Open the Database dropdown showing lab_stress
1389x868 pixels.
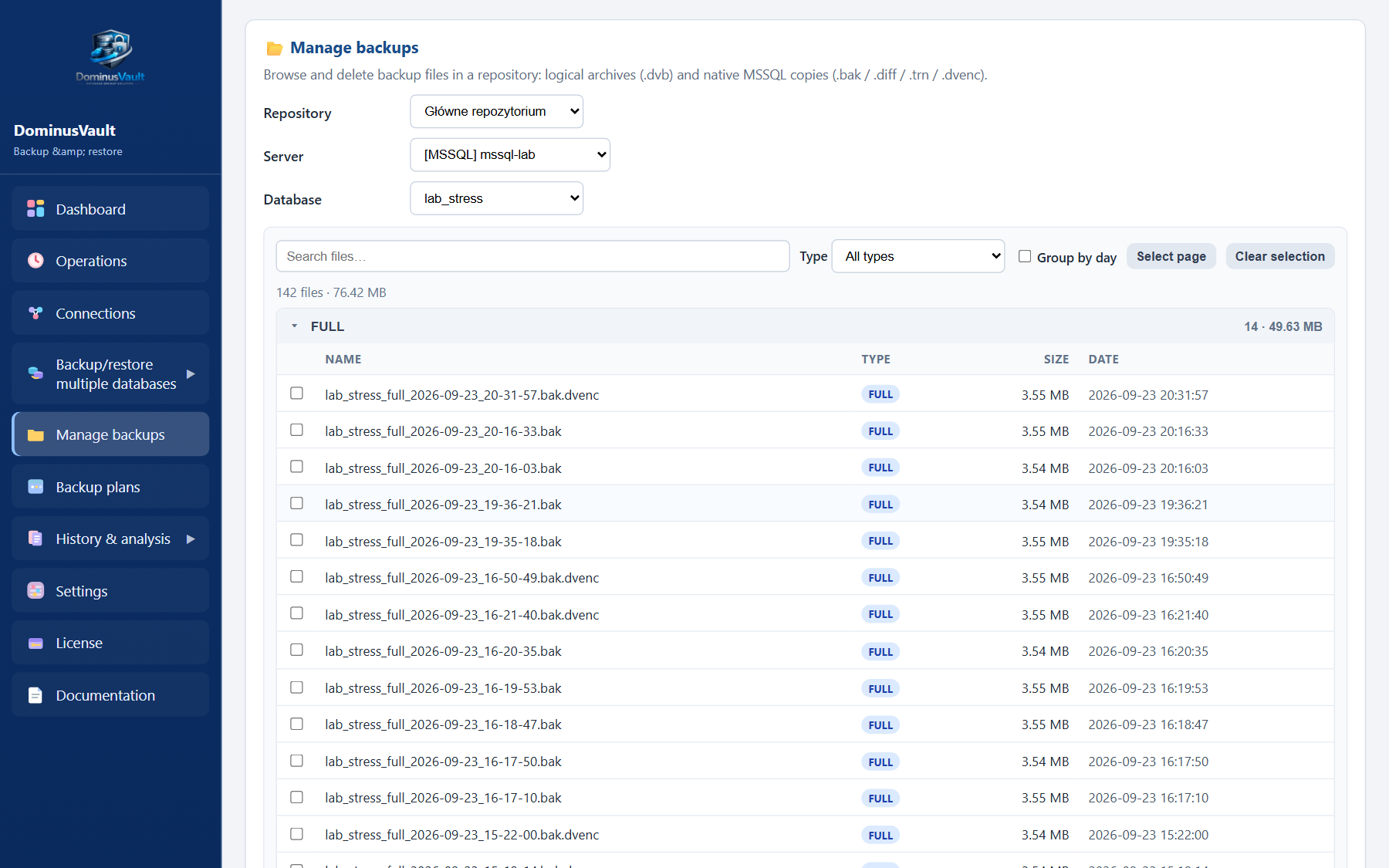click(496, 198)
